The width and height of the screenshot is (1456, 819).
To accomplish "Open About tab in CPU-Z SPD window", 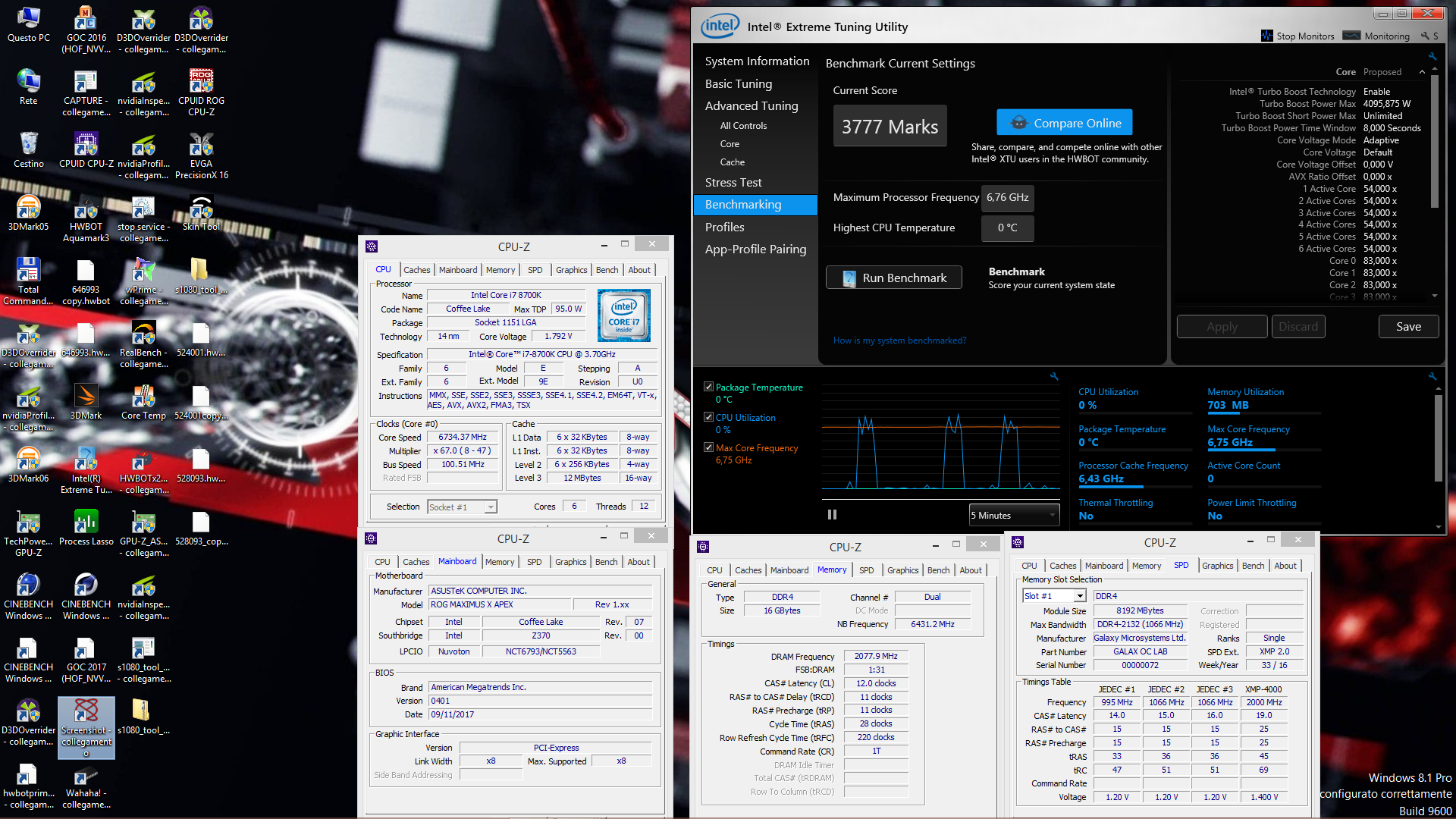I will click(1285, 566).
